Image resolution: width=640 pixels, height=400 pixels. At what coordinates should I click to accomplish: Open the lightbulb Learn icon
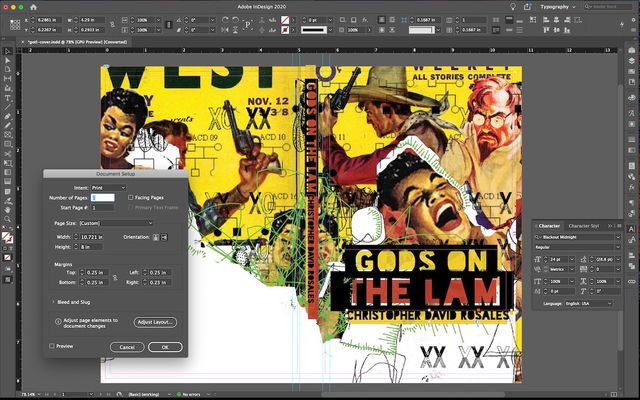coord(513,7)
